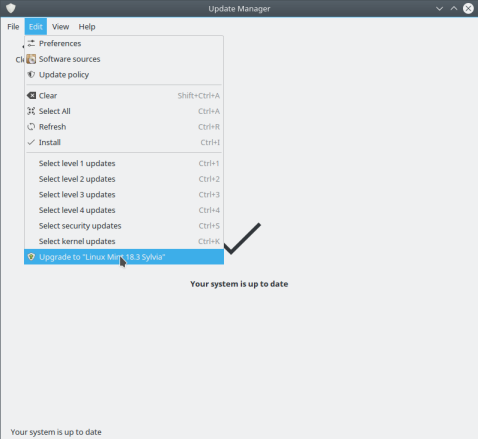Viewport: 478px width, 439px height.
Task: Open the Help menu
Action: pos(87,27)
